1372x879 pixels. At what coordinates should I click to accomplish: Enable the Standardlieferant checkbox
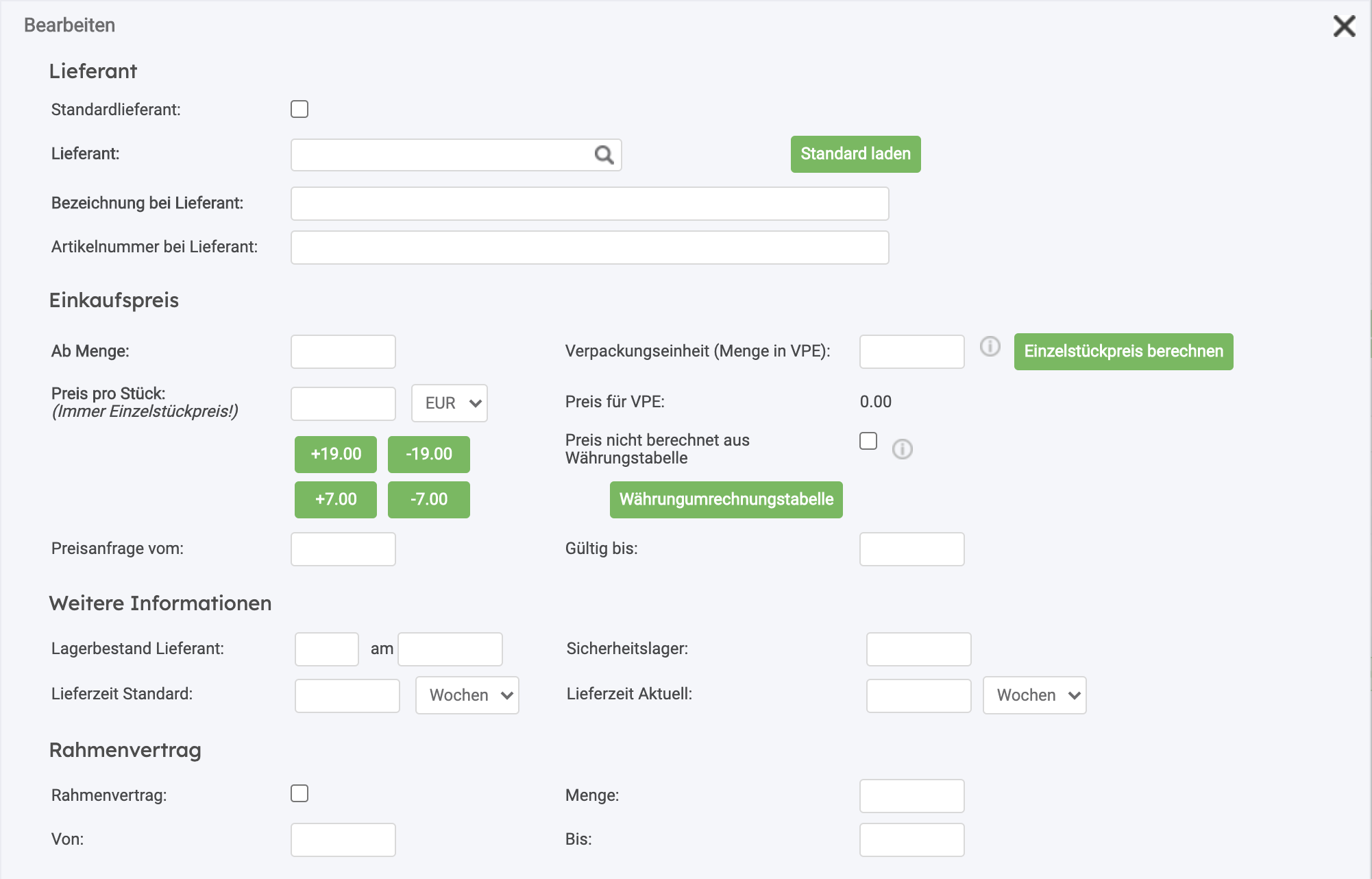[299, 110]
